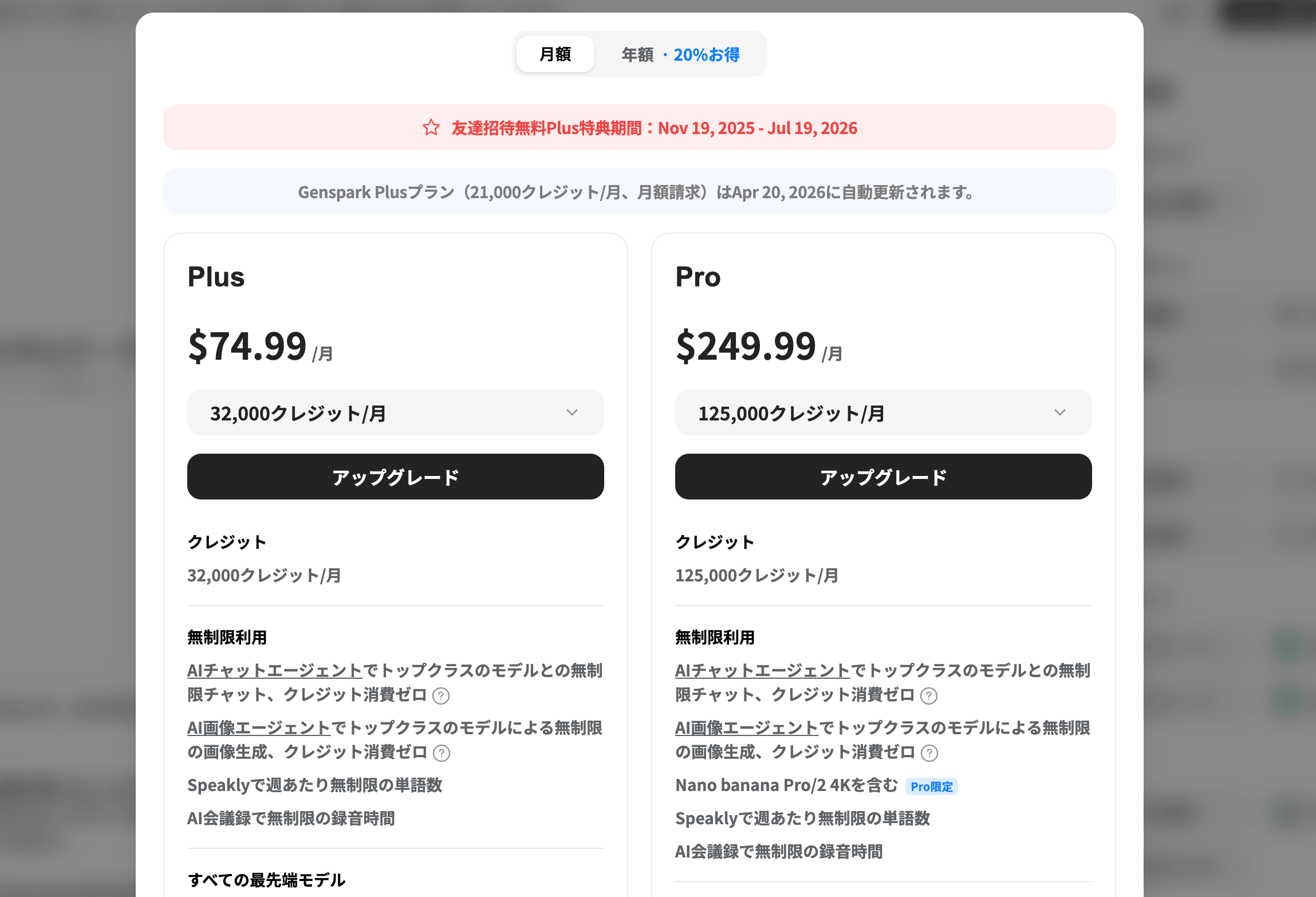Screen dimensions: 1316x897
Task: Open the Plus 32,000 credits dropdown
Action: [x=395, y=413]
